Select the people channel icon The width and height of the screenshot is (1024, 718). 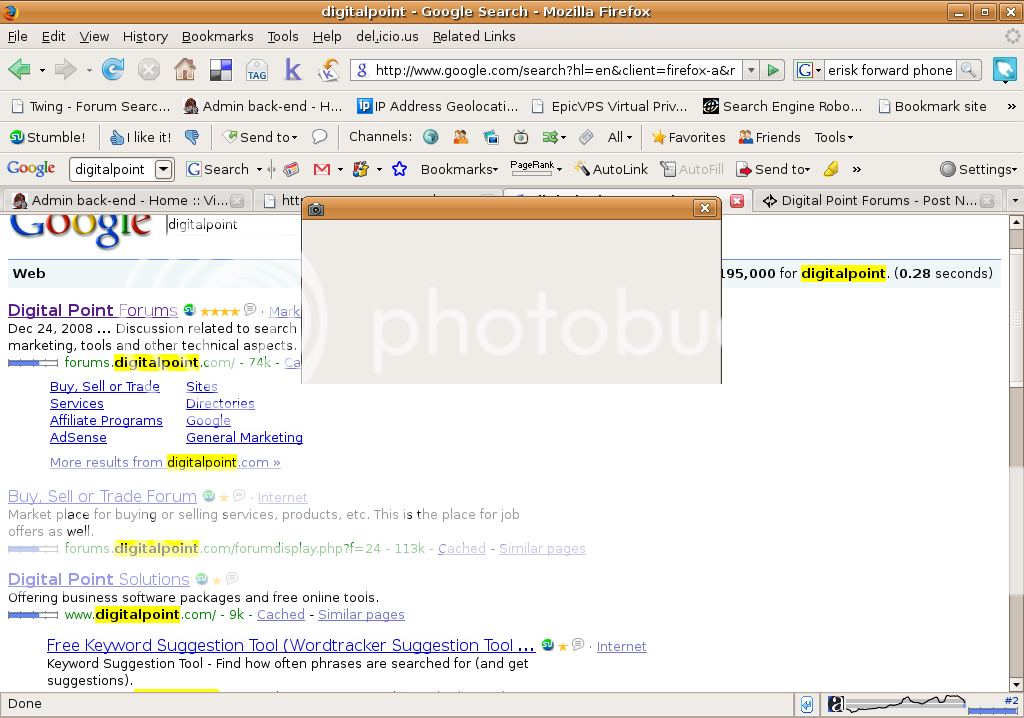point(461,137)
